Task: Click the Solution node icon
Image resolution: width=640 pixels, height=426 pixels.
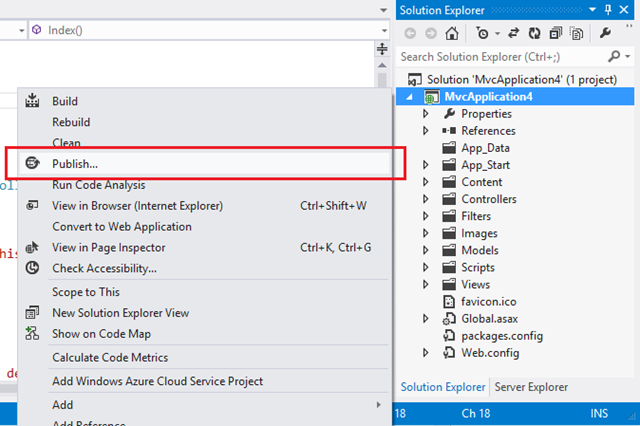Action: (415, 79)
